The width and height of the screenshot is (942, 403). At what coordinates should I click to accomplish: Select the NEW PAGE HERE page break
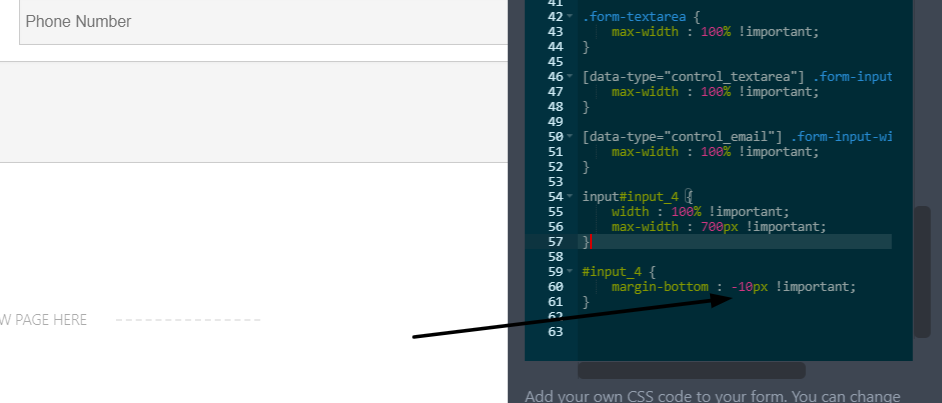[x=45, y=320]
